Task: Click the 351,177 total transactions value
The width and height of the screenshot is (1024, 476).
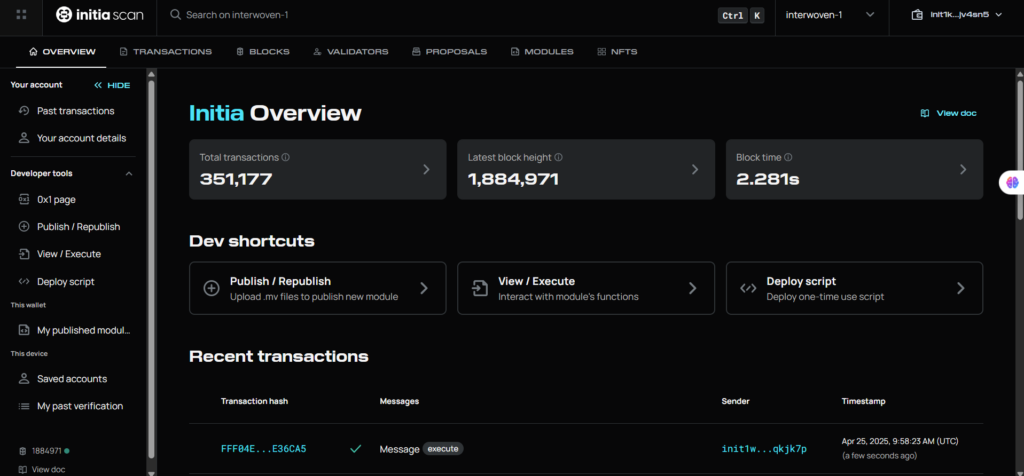Action: coord(236,179)
